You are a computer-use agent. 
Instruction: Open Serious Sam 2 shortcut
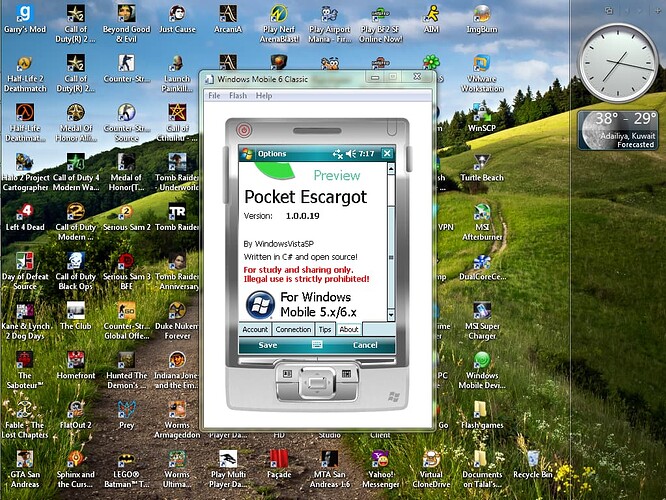pyautogui.click(x=126, y=218)
